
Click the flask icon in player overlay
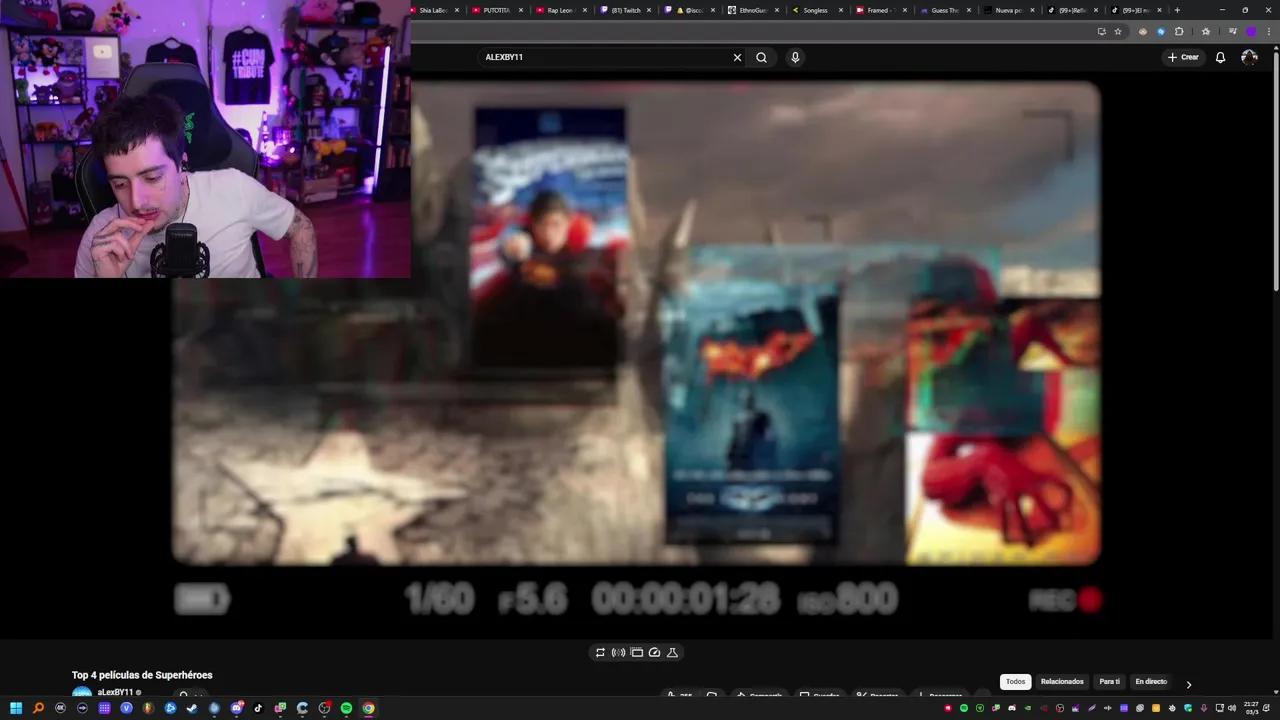pyautogui.click(x=672, y=652)
